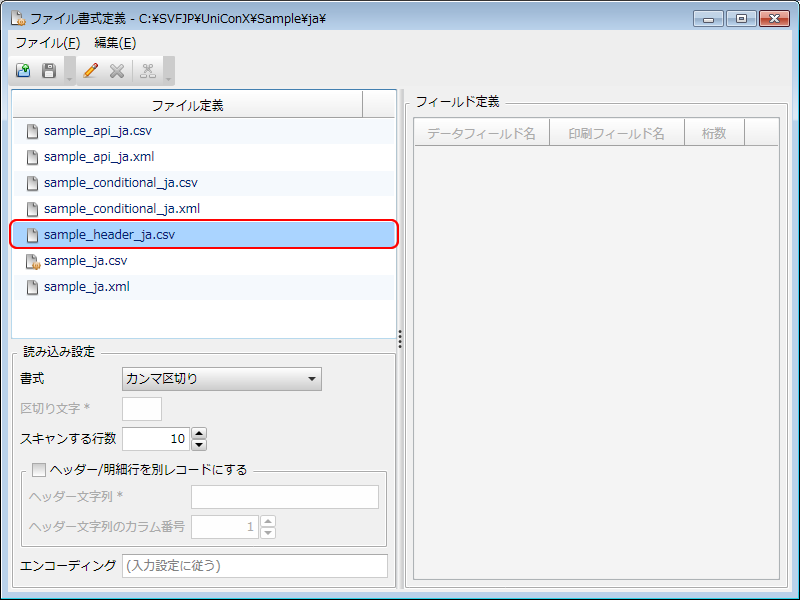Select sample_api_ja.csv in the file list
This screenshot has width=800, height=600.
click(98, 131)
